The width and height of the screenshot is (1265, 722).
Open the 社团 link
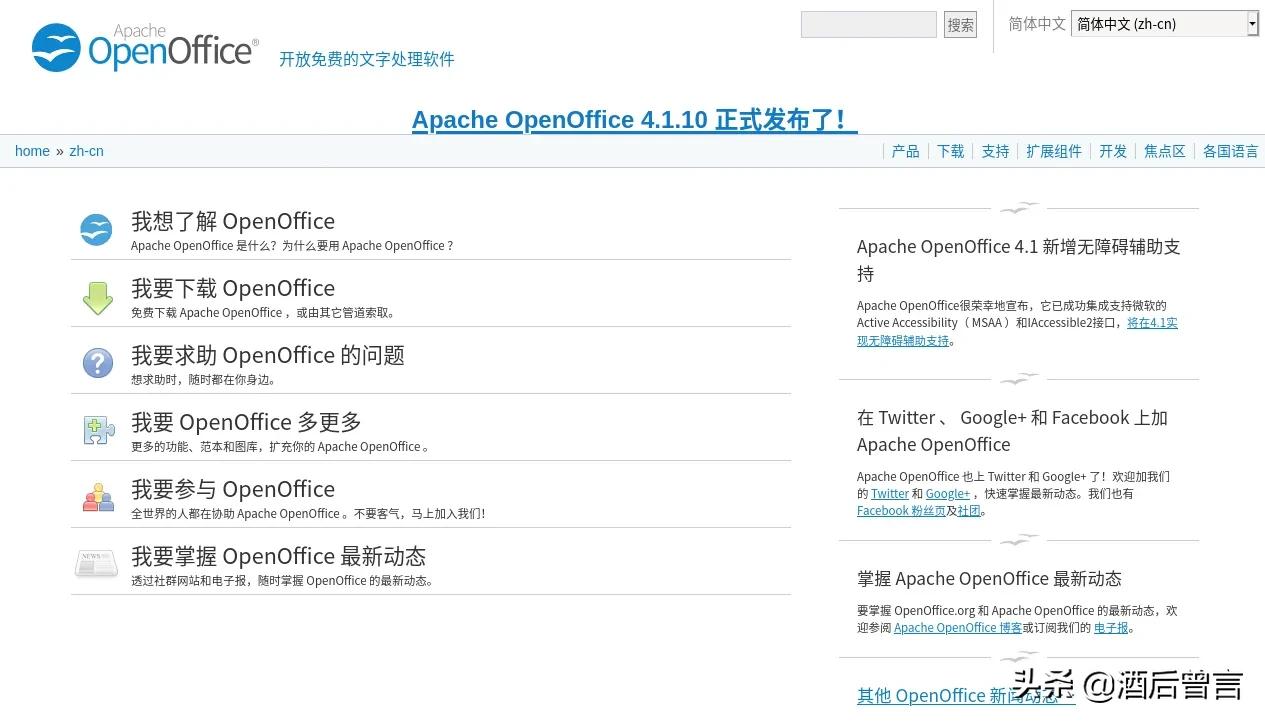(x=969, y=511)
